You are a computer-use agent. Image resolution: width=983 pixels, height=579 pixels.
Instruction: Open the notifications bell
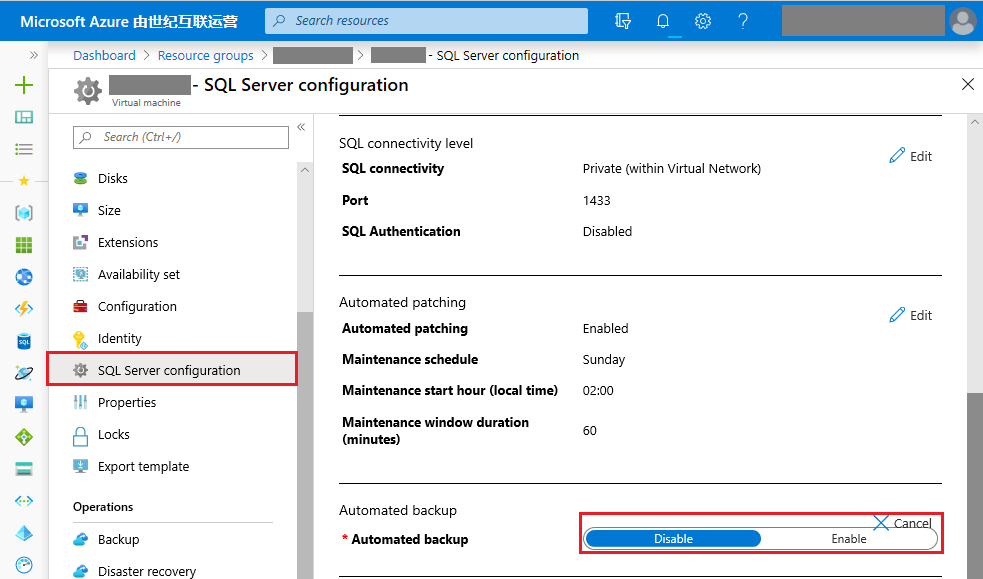663,20
